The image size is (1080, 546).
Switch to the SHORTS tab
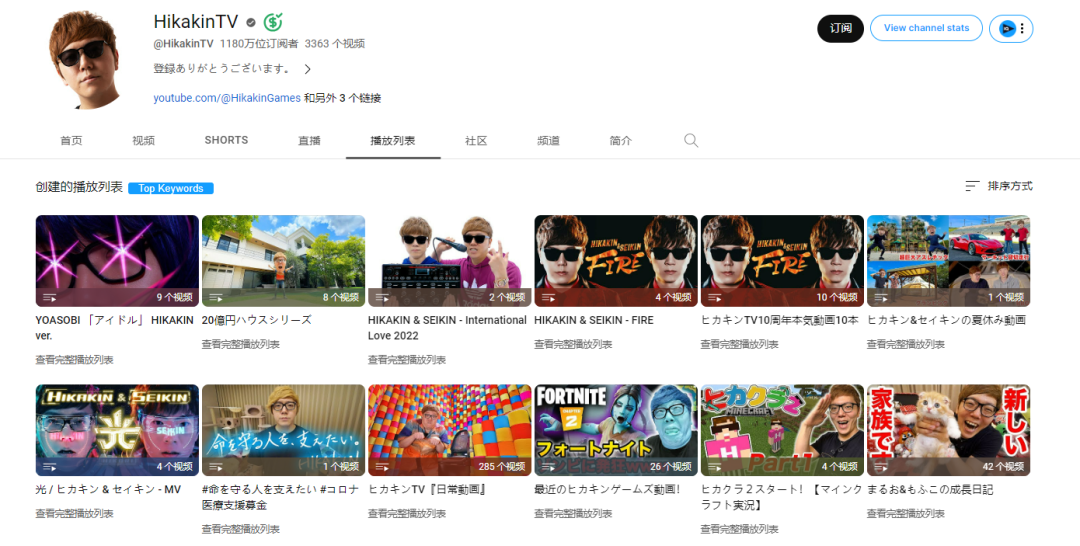point(226,140)
